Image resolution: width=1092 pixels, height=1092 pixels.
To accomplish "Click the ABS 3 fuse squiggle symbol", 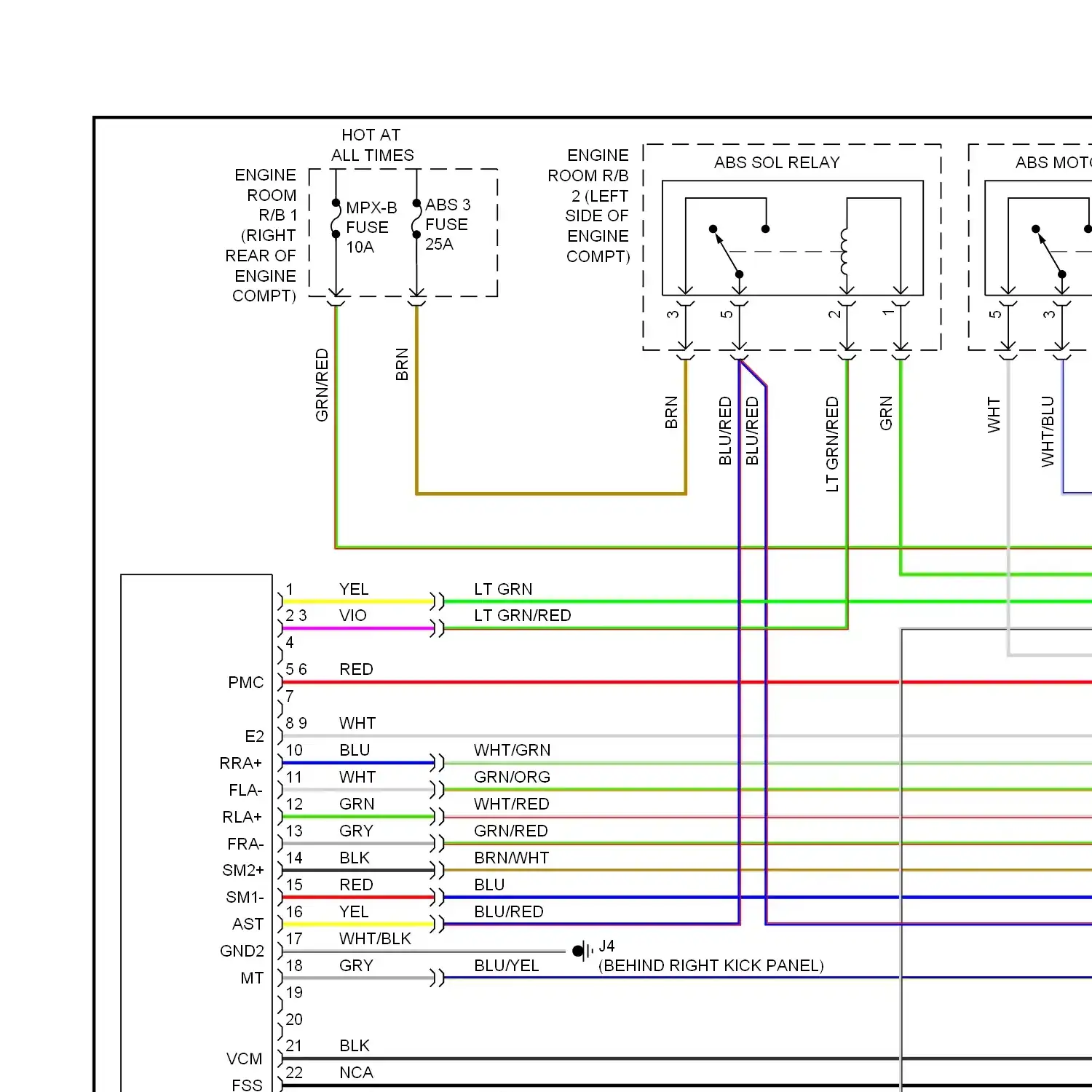I will click(x=416, y=218).
